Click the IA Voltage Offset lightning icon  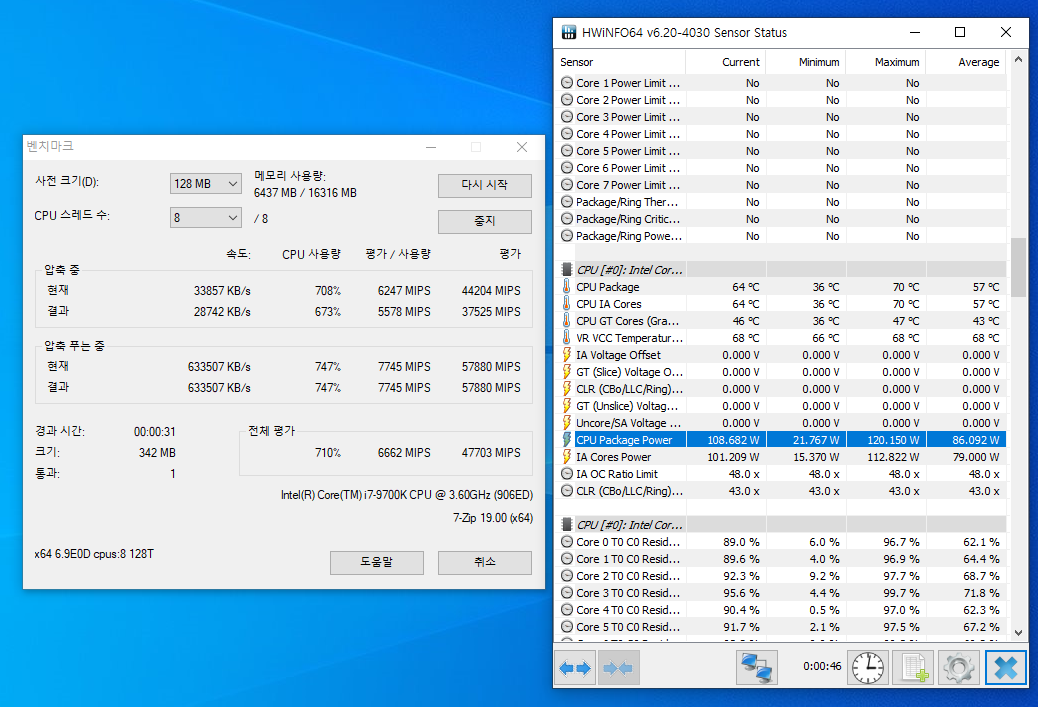[x=567, y=355]
